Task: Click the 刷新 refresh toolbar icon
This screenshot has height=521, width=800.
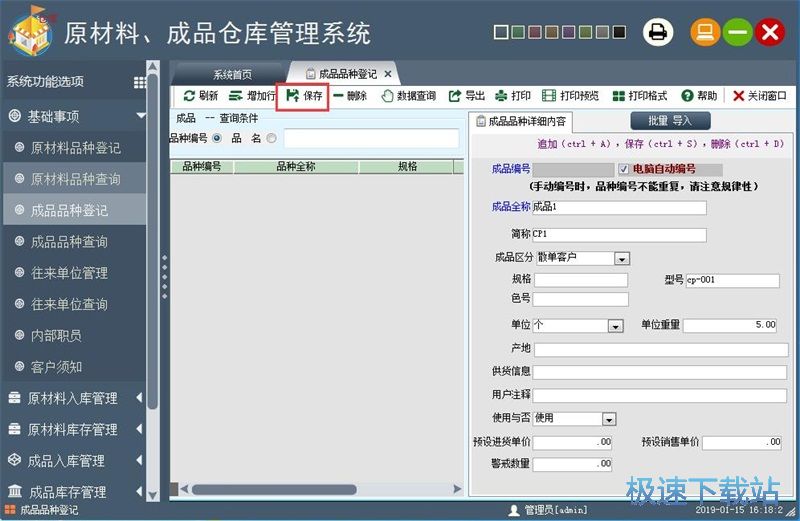Action: pyautogui.click(x=189, y=96)
